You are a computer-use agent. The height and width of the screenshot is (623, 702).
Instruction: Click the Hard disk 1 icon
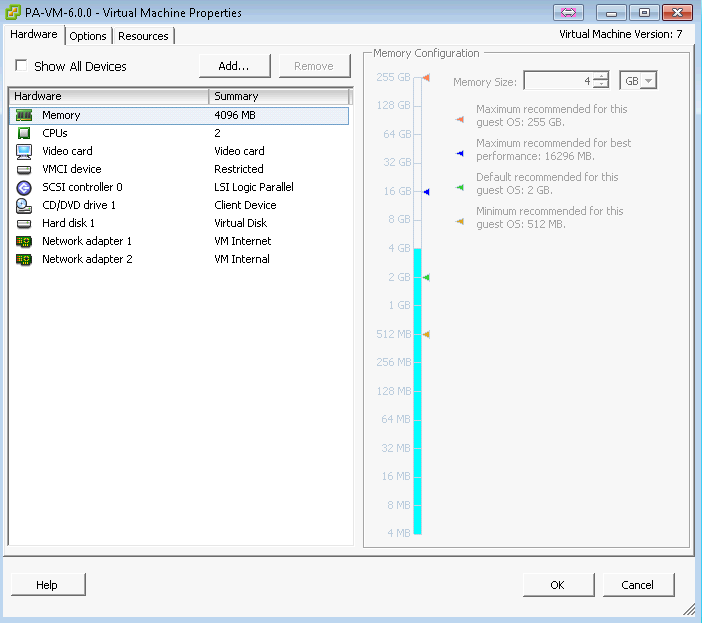click(24, 223)
